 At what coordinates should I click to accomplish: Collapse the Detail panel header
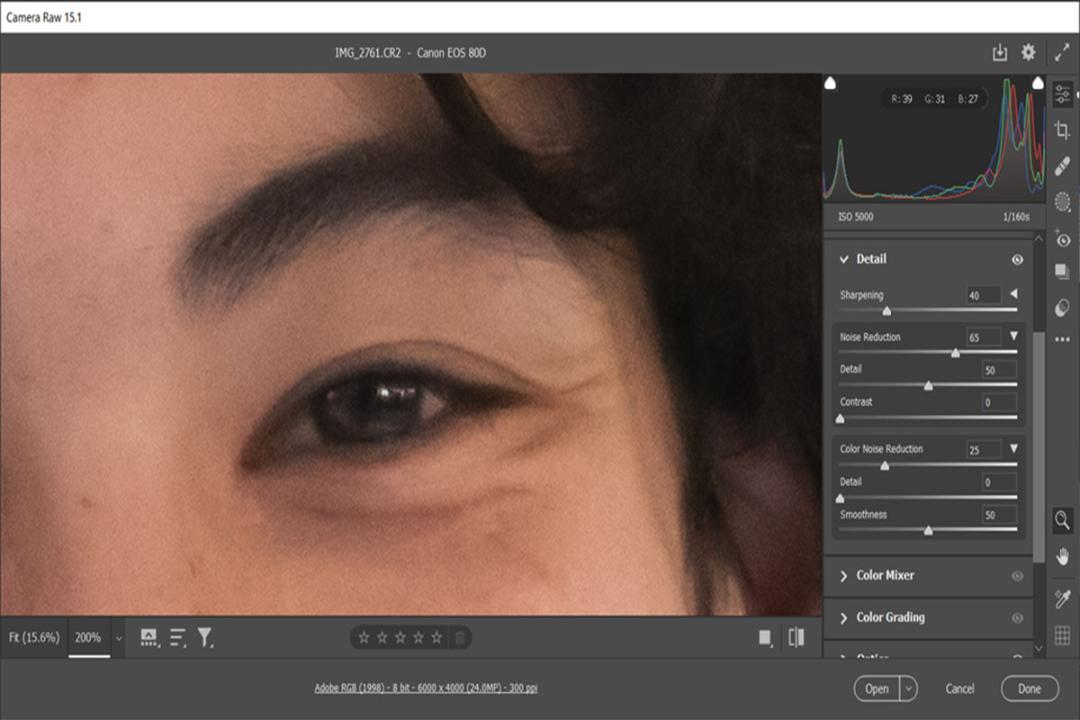click(844, 259)
